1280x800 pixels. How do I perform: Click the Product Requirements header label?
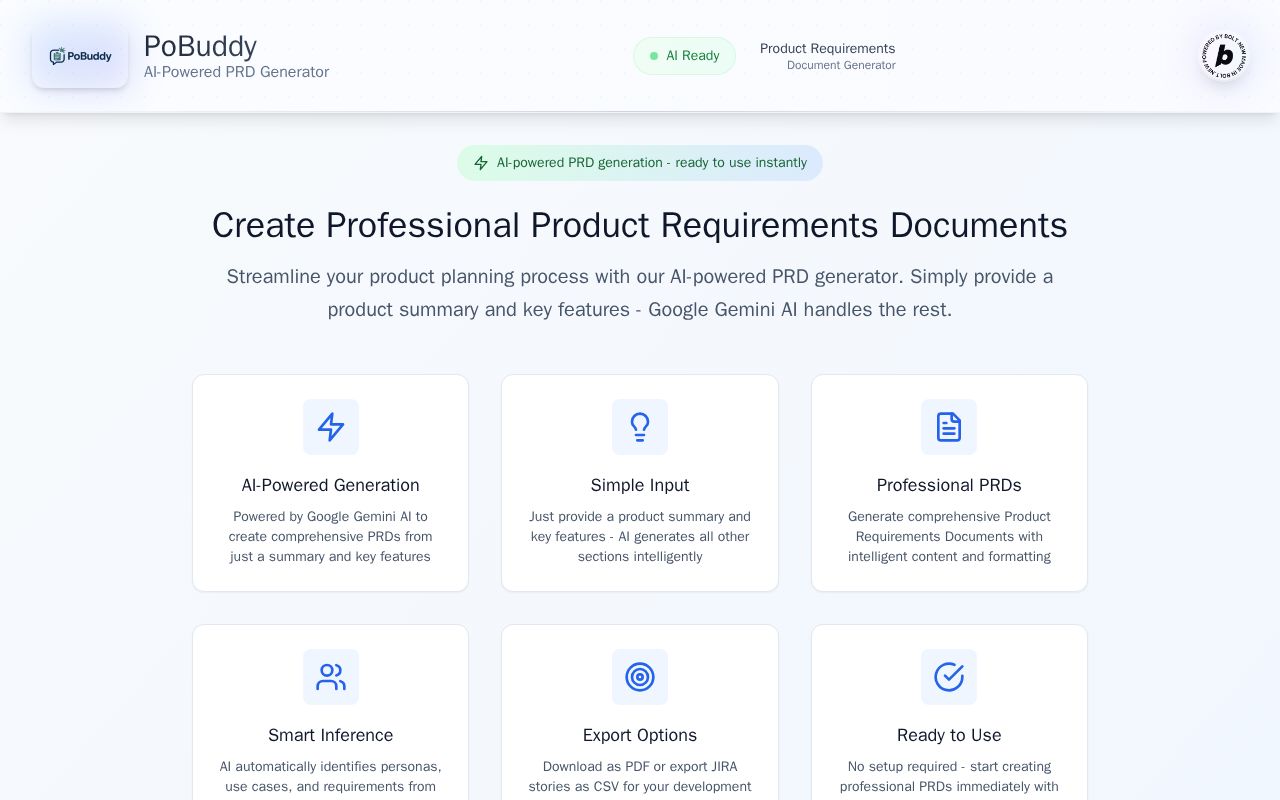828,48
